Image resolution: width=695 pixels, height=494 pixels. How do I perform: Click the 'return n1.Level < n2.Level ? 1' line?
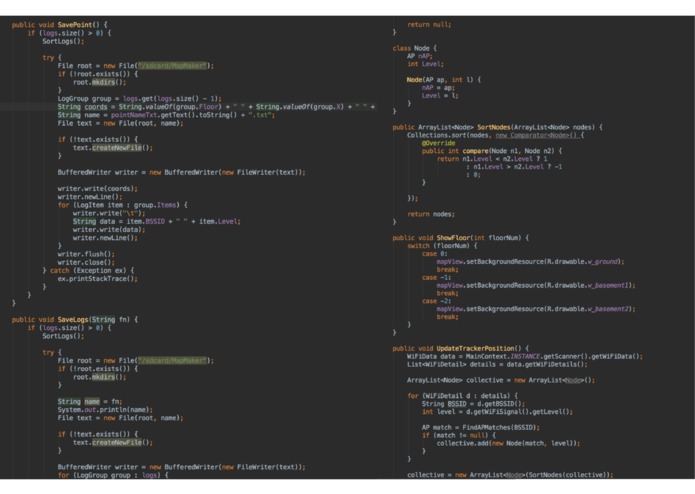tap(492, 159)
